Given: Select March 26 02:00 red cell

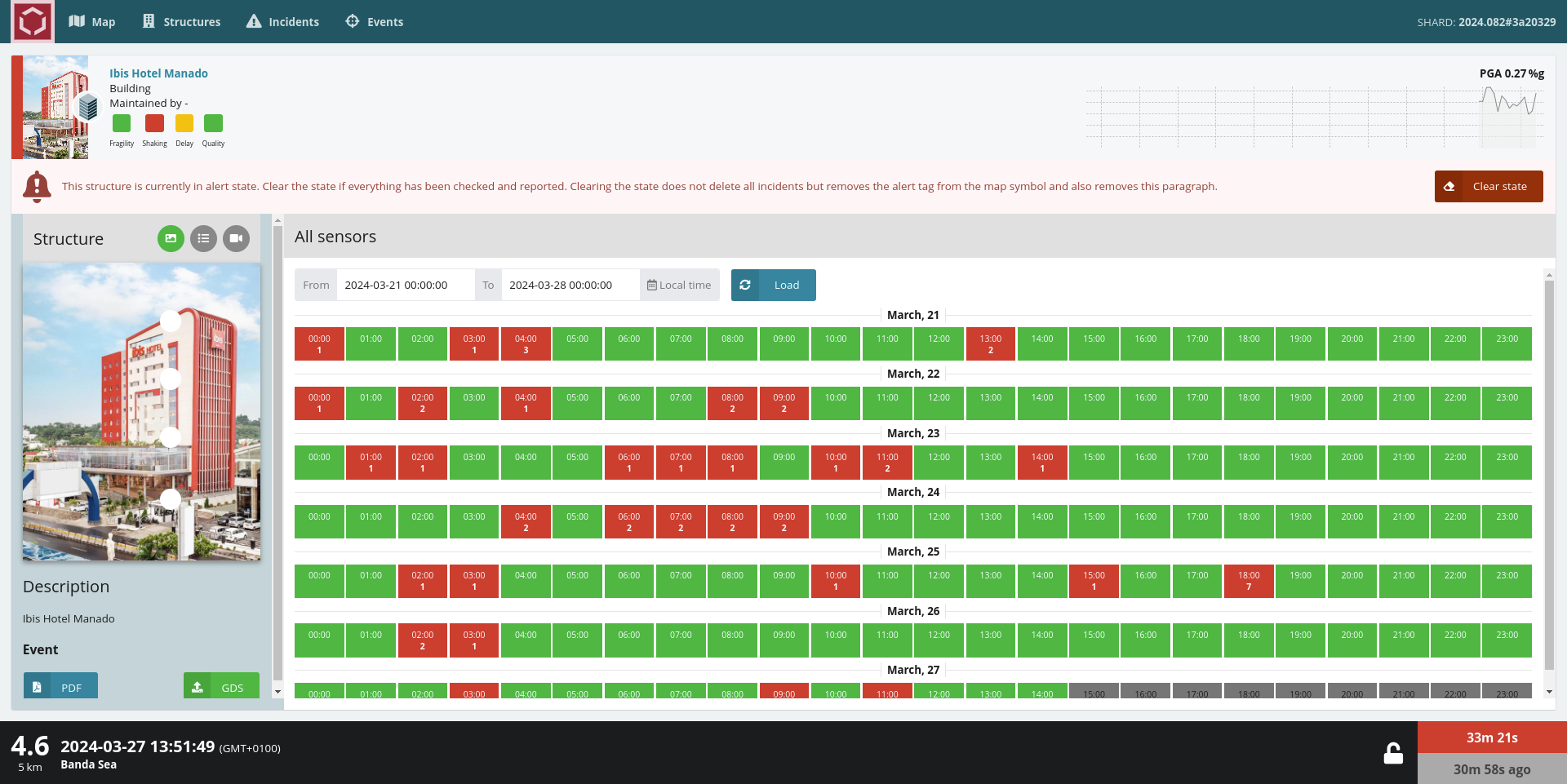Looking at the screenshot, I should pos(423,640).
